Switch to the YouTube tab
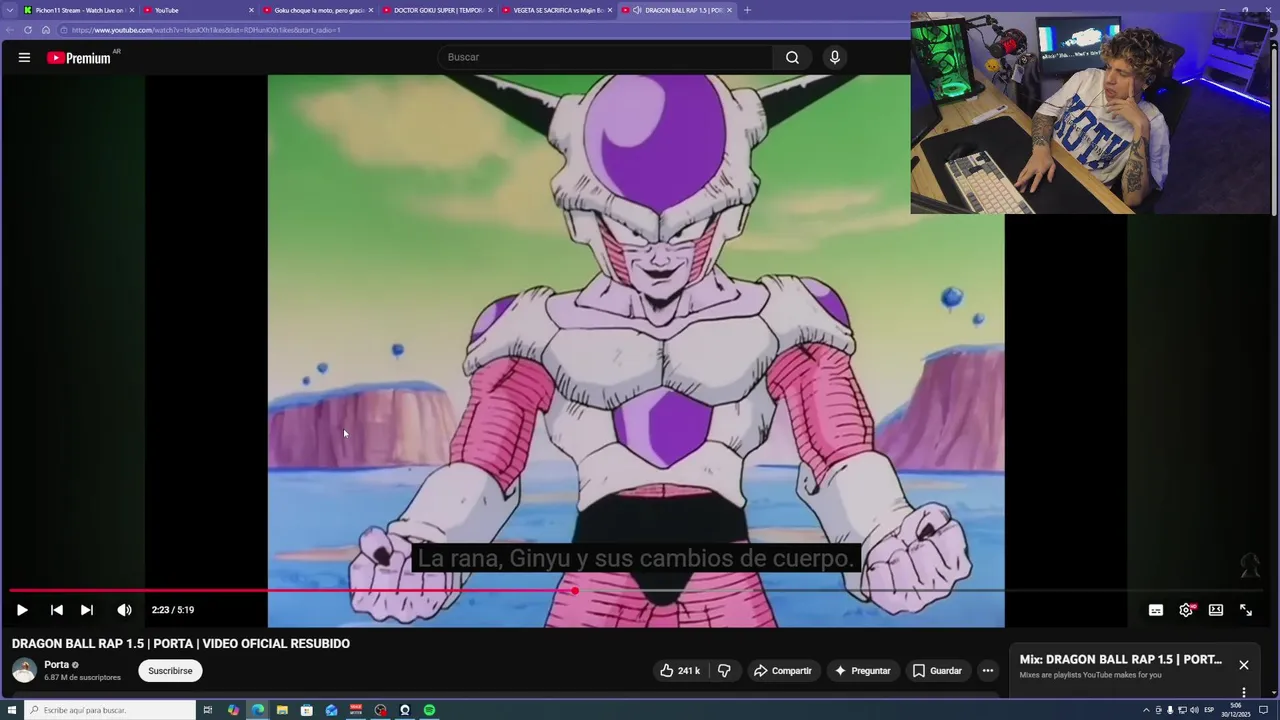This screenshot has height=720, width=1280. click(196, 10)
